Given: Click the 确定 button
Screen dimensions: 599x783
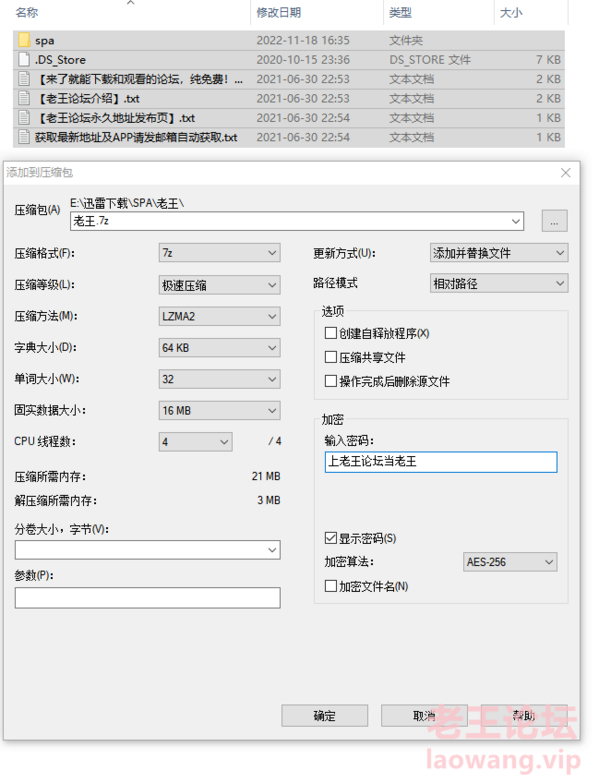Looking at the screenshot, I should pyautogui.click(x=324, y=716).
